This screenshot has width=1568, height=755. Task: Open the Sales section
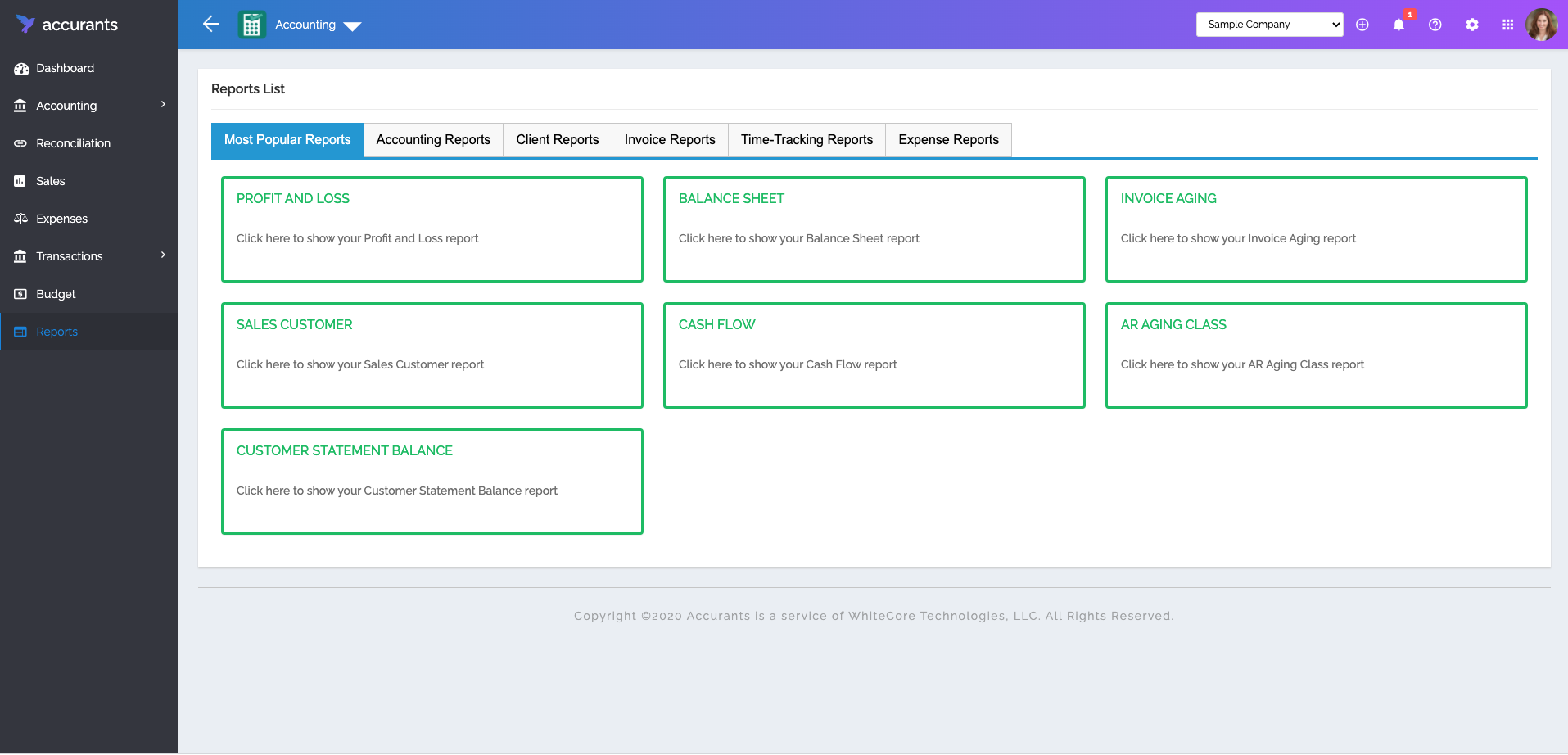tap(51, 181)
